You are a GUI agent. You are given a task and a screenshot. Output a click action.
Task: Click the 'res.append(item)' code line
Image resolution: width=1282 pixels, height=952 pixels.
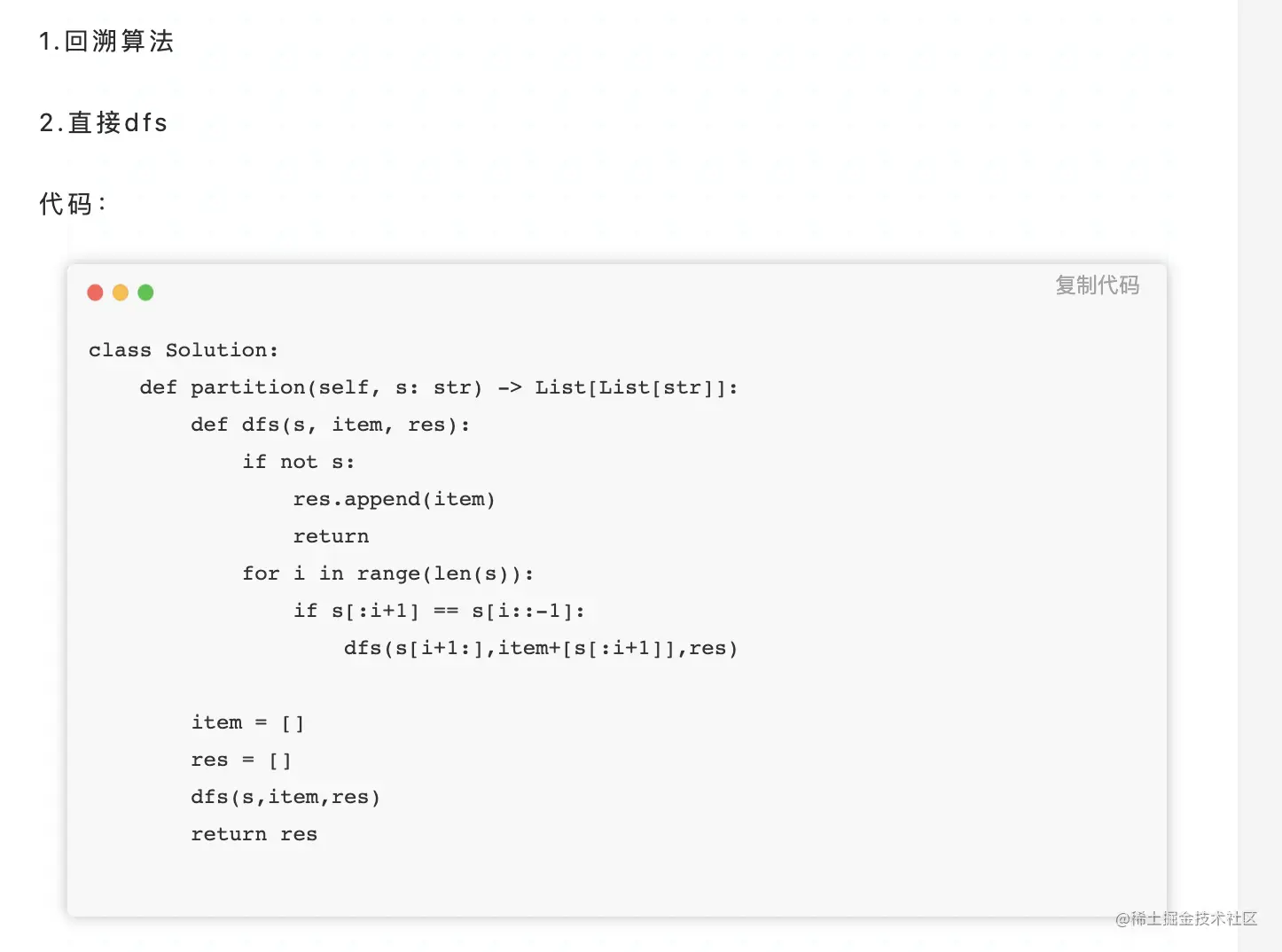point(394,499)
